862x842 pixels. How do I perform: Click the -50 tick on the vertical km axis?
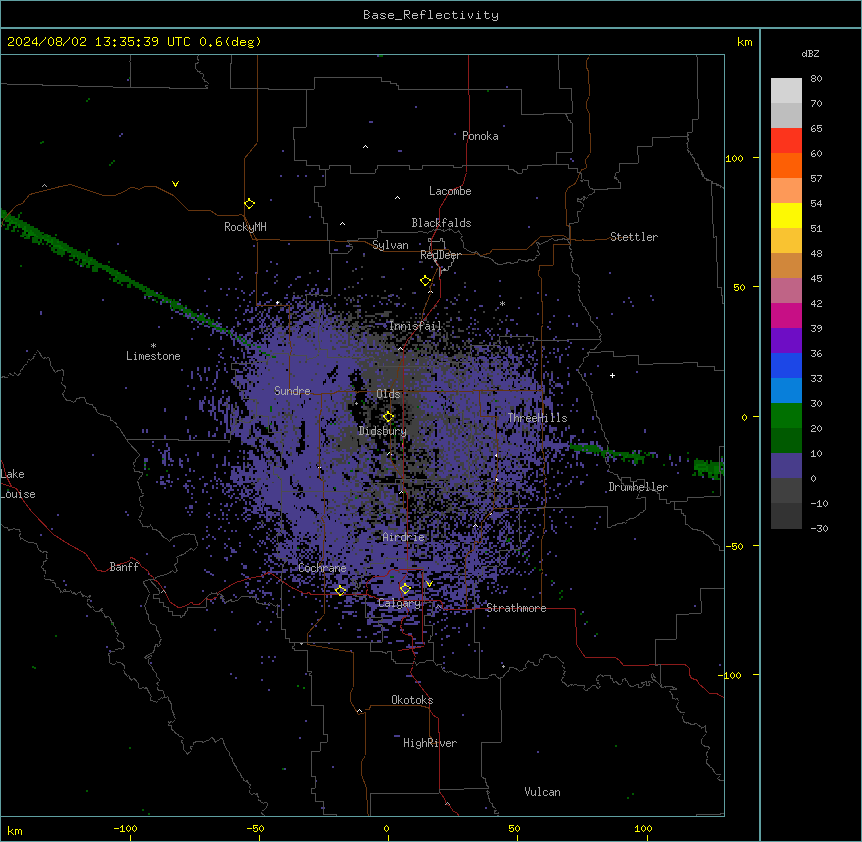(x=734, y=546)
